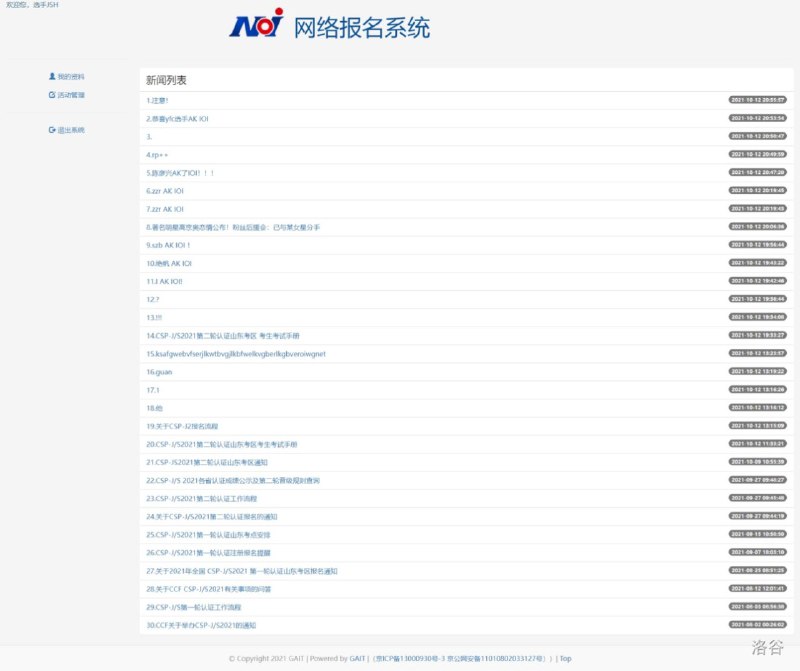The width and height of the screenshot is (800, 671).
Task: Click the edit icon beside 活动管理
Action: [52, 95]
